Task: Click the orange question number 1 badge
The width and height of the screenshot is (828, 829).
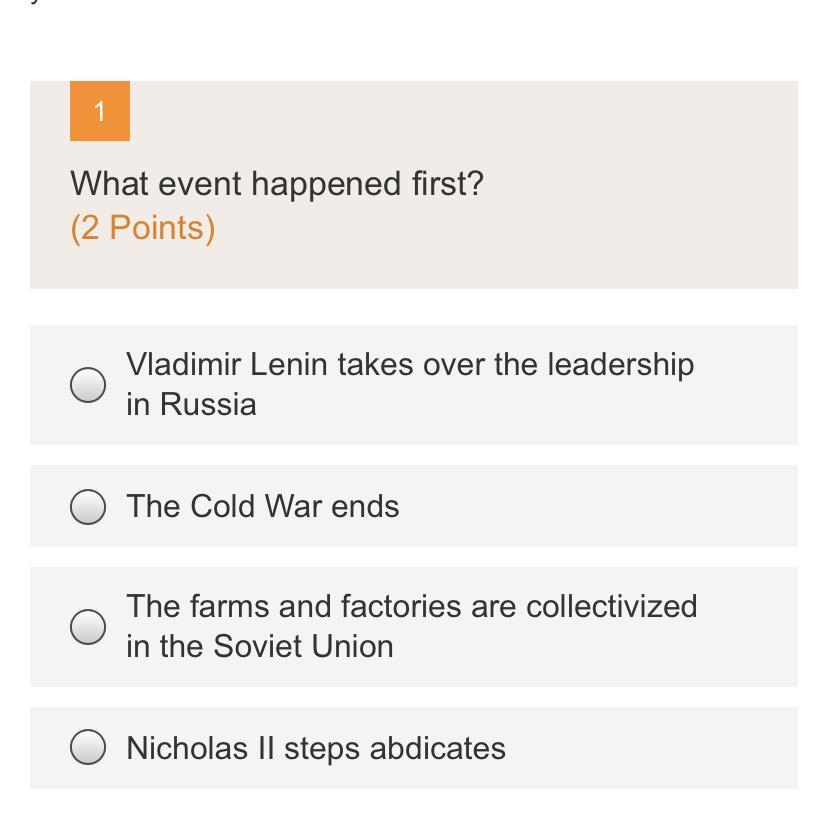Action: [100, 111]
